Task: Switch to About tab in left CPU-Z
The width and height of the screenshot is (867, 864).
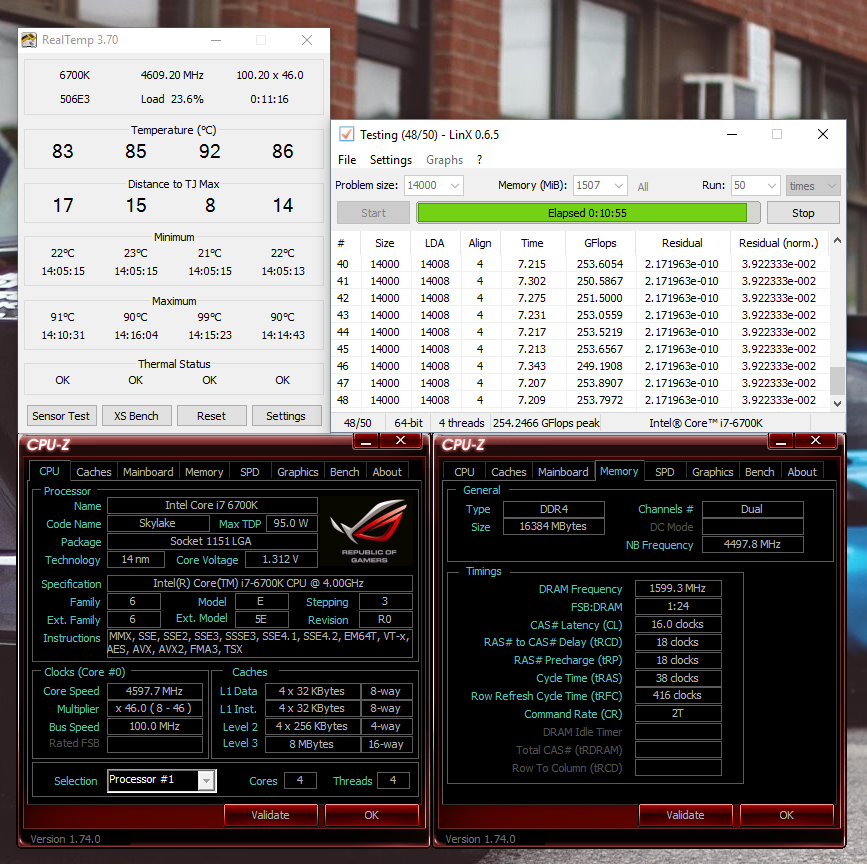Action: click(x=387, y=472)
